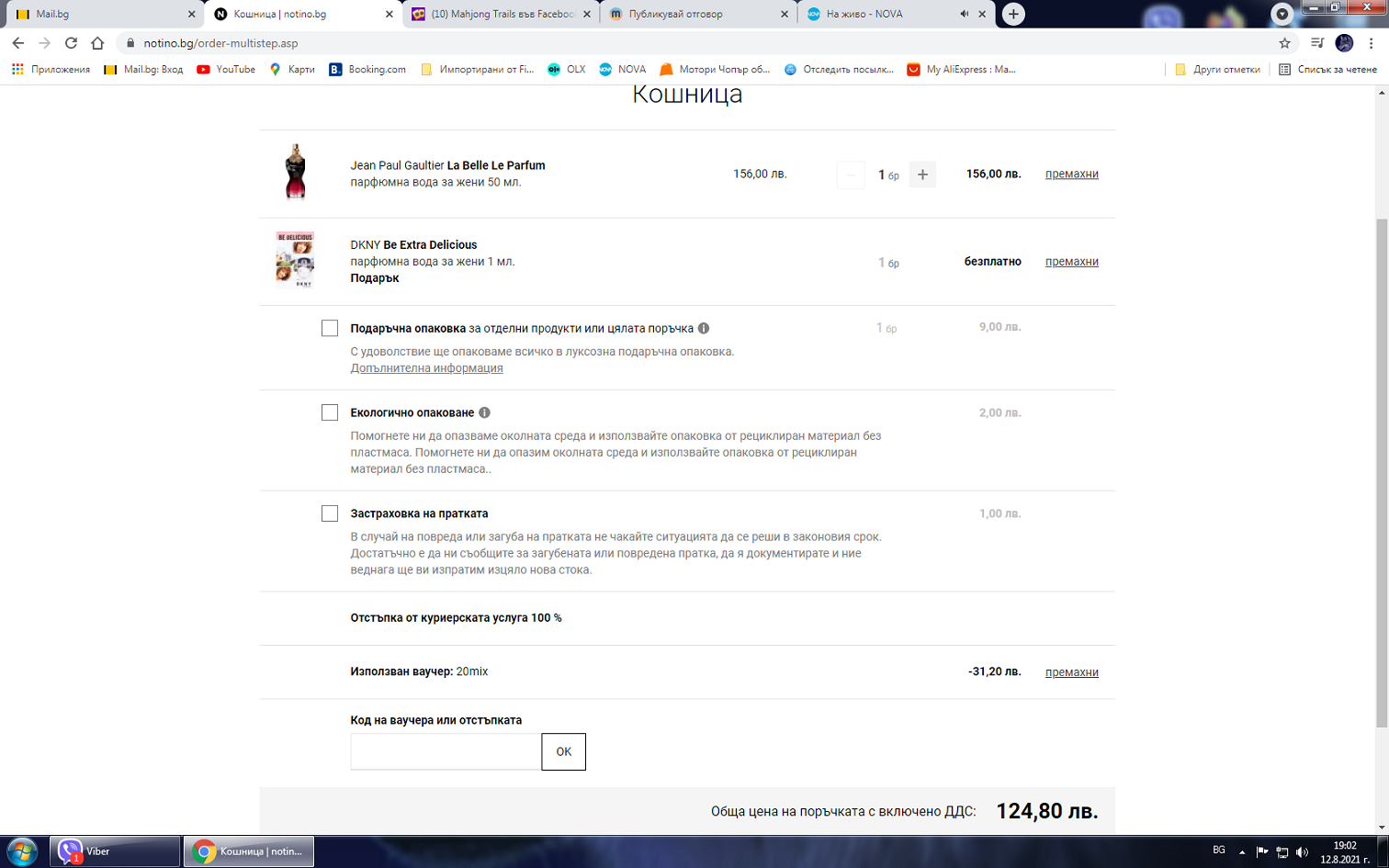Mute the NOVA tab speaker icon
1389x868 pixels.
coord(965,14)
